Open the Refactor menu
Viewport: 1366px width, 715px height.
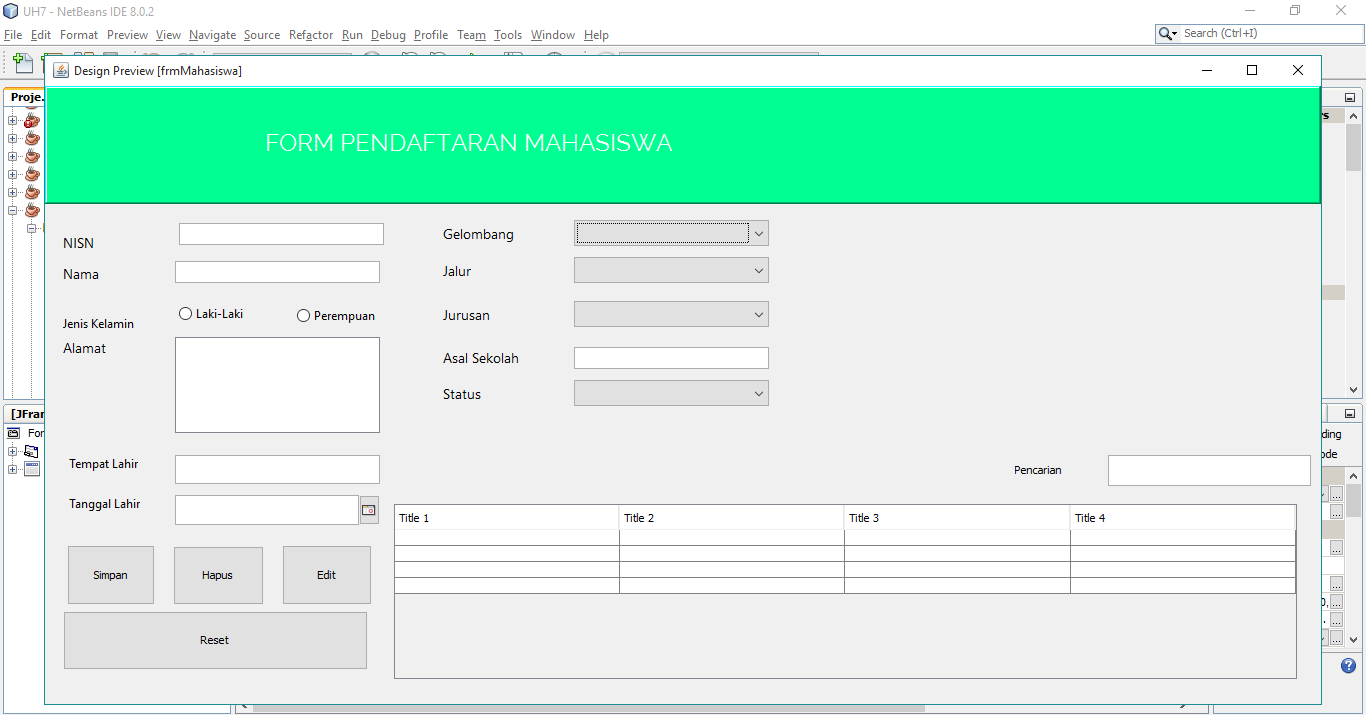tap(310, 34)
